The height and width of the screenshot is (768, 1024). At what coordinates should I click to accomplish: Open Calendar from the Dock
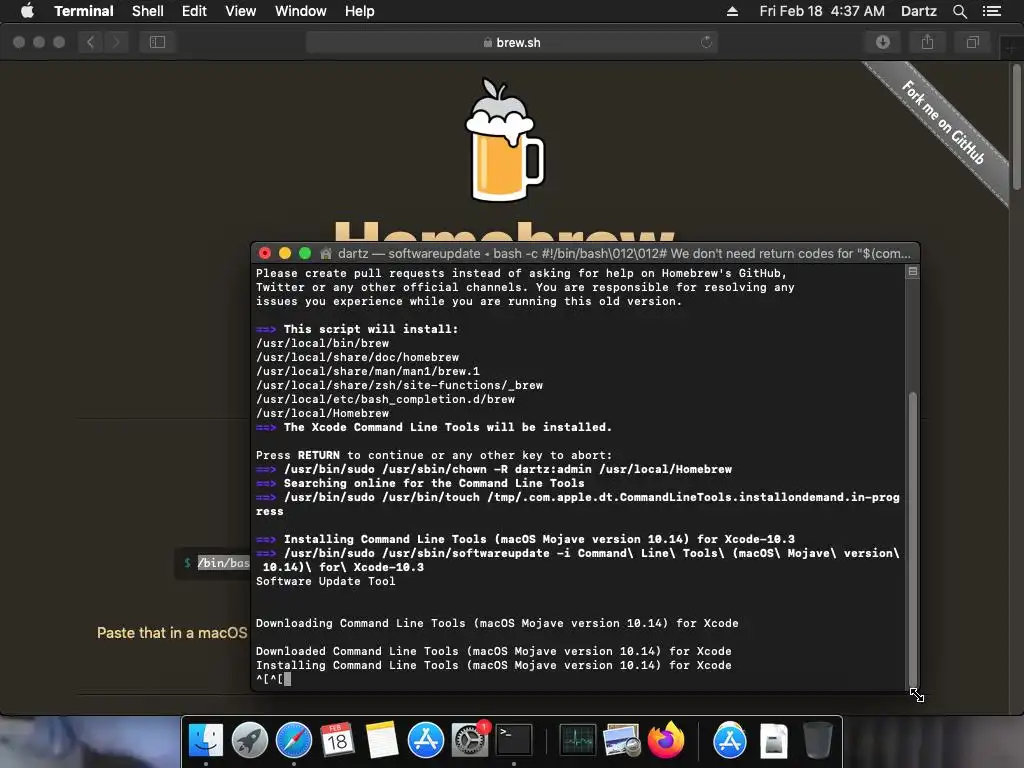tap(337, 741)
